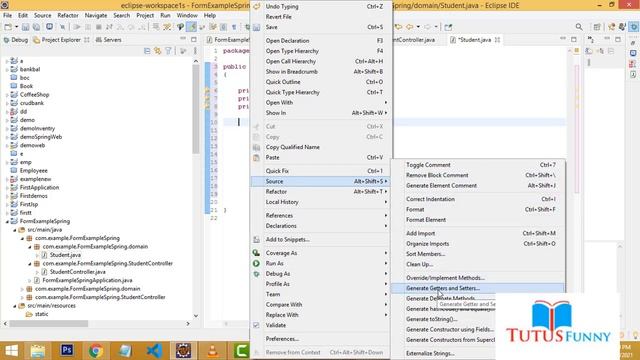The width and height of the screenshot is (640, 360).
Task: Select StudentController.java in tree
Action: (x=78, y=272)
